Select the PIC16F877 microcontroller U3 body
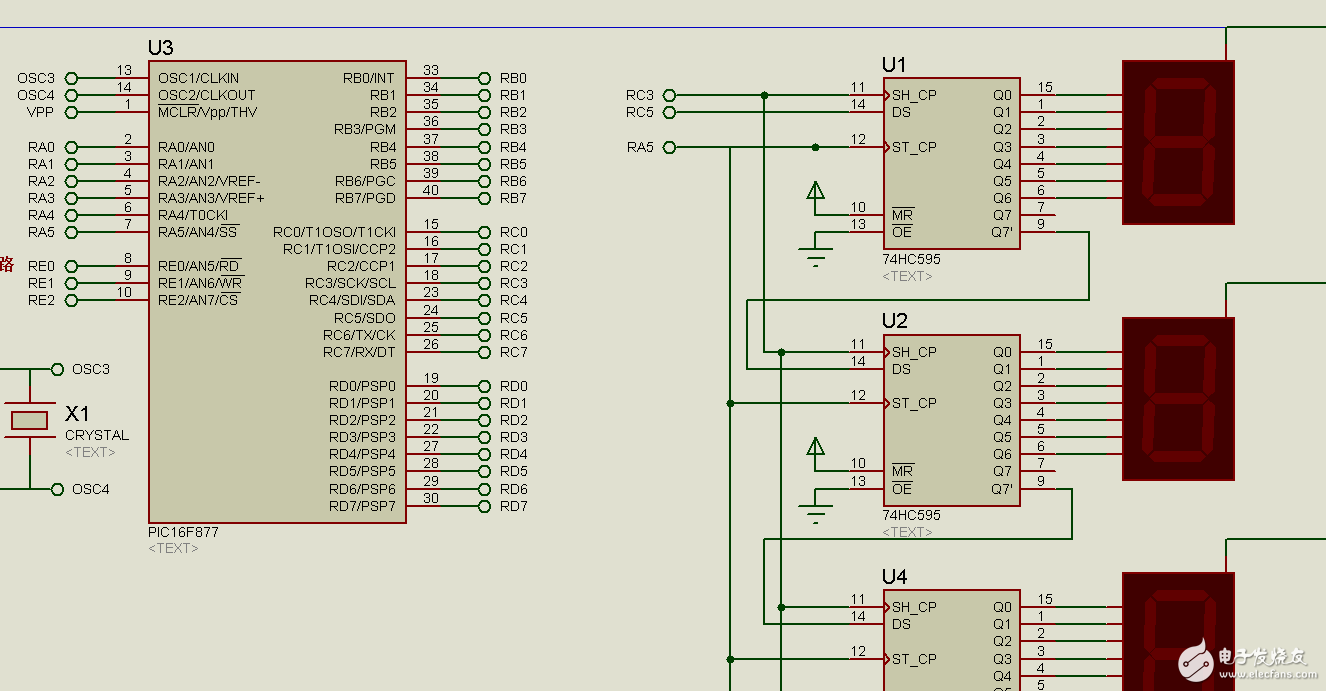 click(x=277, y=290)
